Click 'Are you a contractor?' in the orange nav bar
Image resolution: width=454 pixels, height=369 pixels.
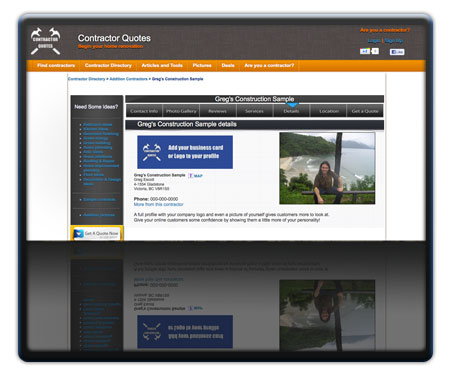tap(269, 65)
